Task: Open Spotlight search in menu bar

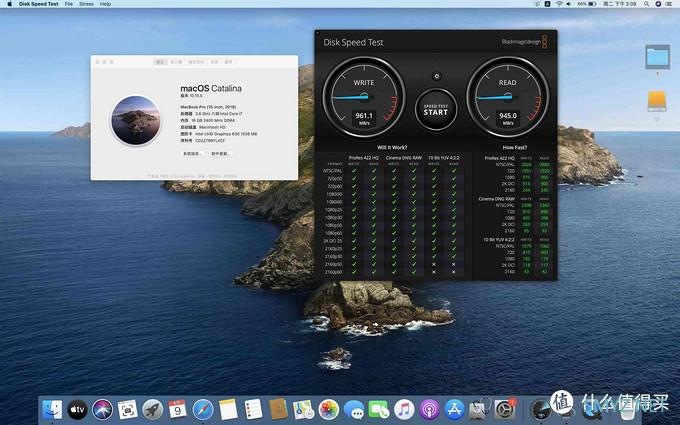Action: (647, 4)
